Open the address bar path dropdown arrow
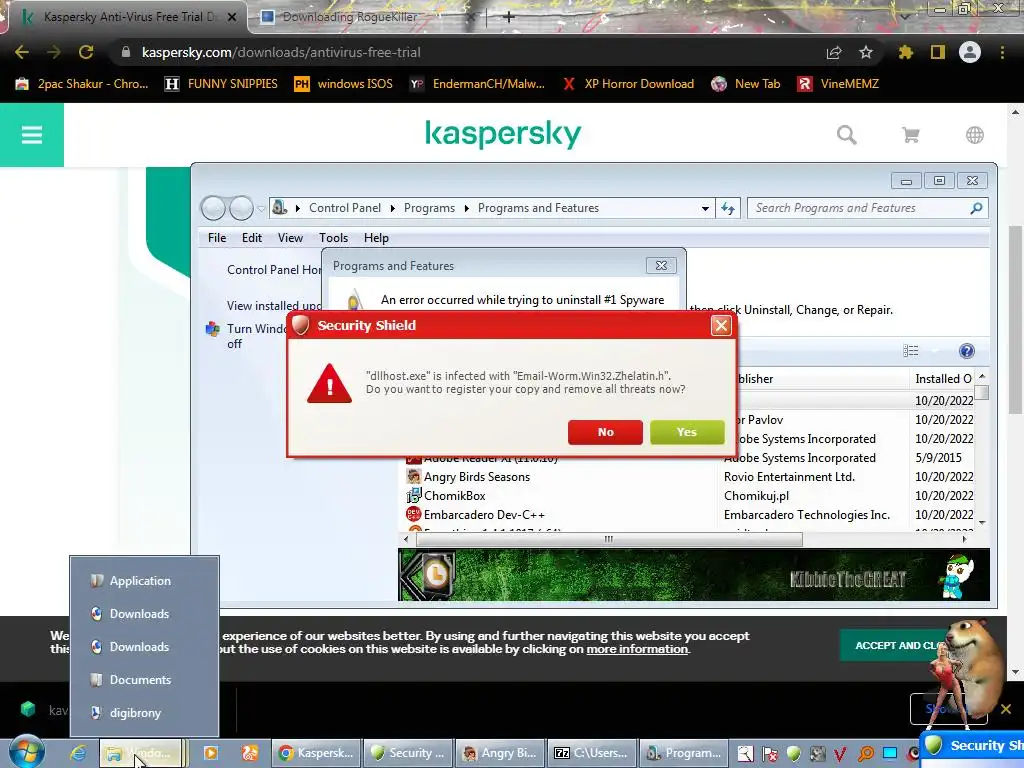The image size is (1024, 768). click(705, 208)
